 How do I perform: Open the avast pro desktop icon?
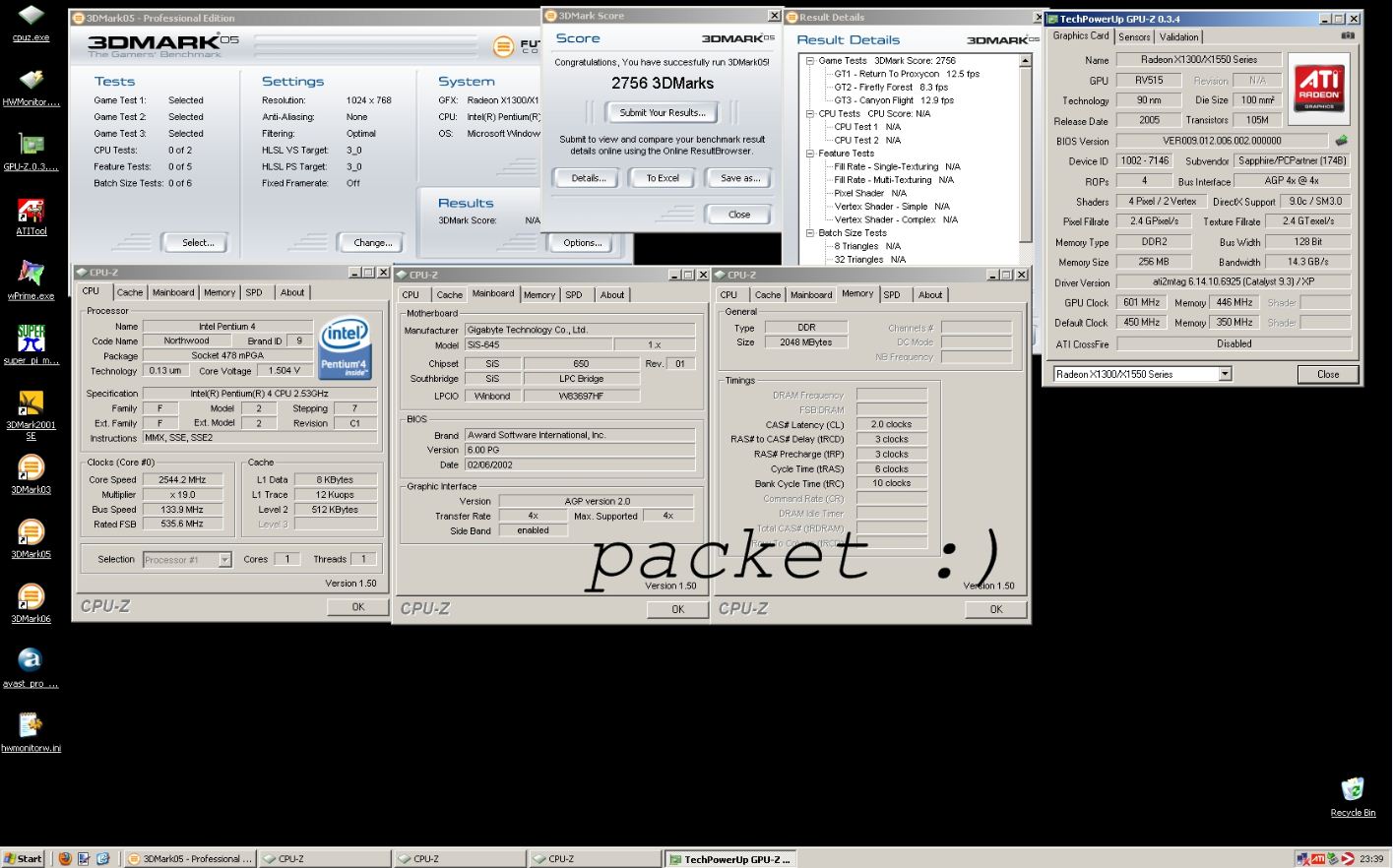coord(31,661)
